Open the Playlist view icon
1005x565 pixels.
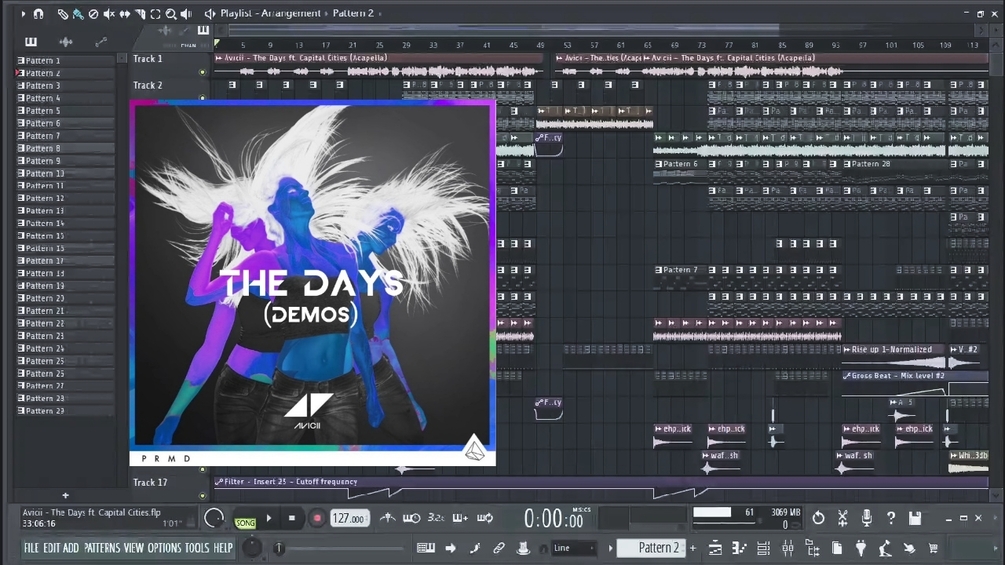tap(715, 548)
